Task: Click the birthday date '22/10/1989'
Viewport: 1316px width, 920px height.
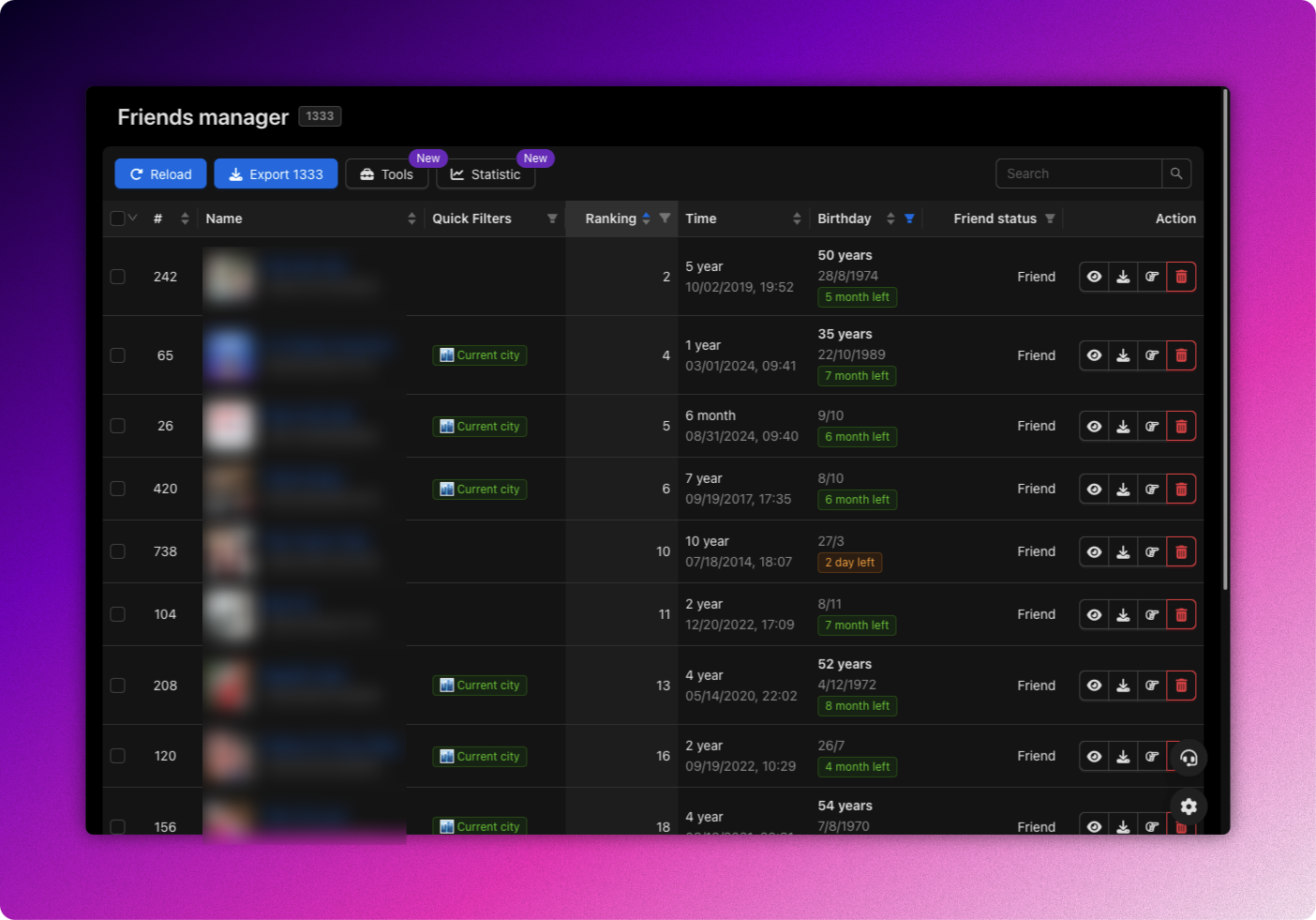Action: [x=852, y=354]
